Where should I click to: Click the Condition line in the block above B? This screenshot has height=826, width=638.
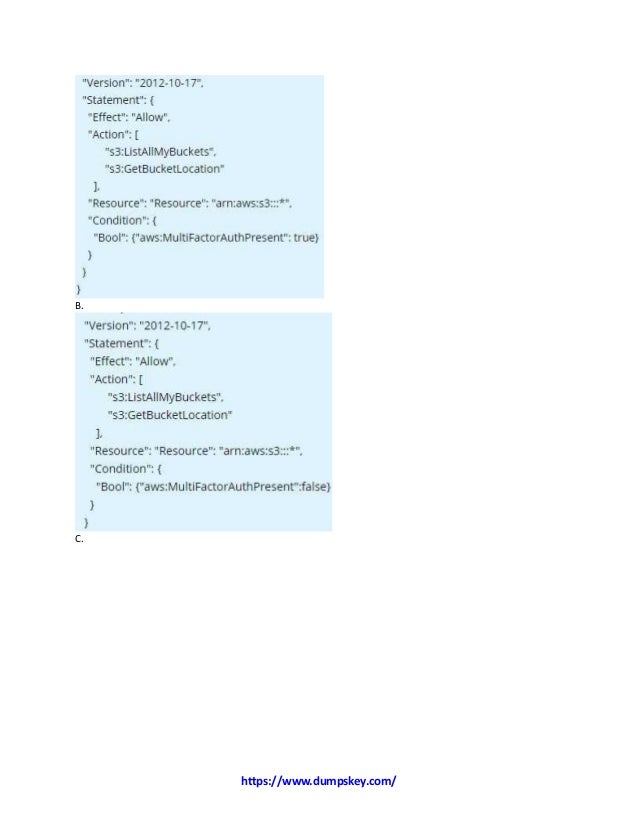pos(122,220)
